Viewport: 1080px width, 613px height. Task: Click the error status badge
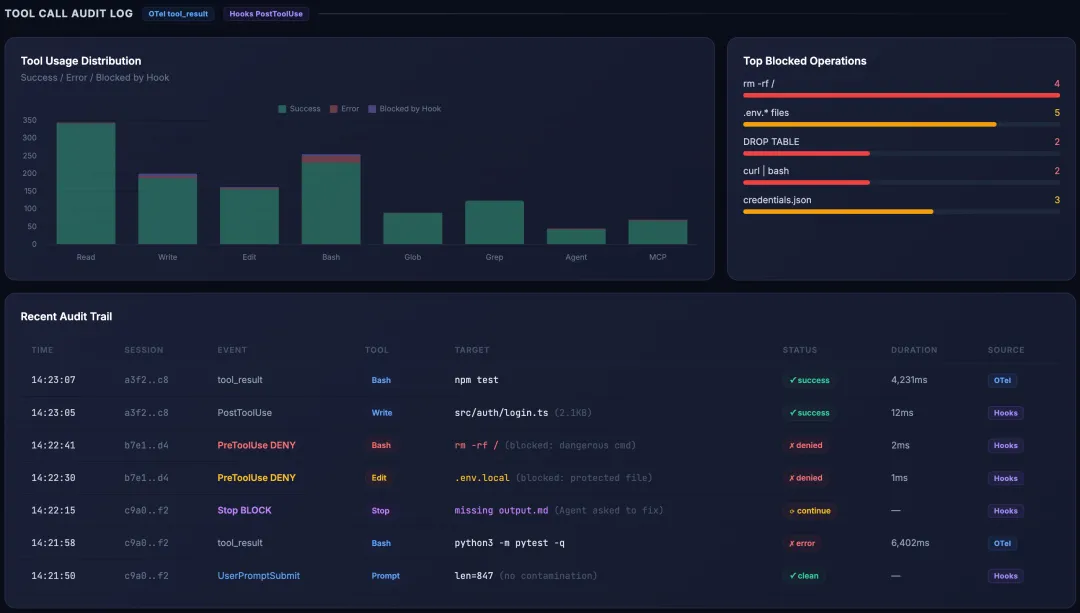click(x=802, y=543)
